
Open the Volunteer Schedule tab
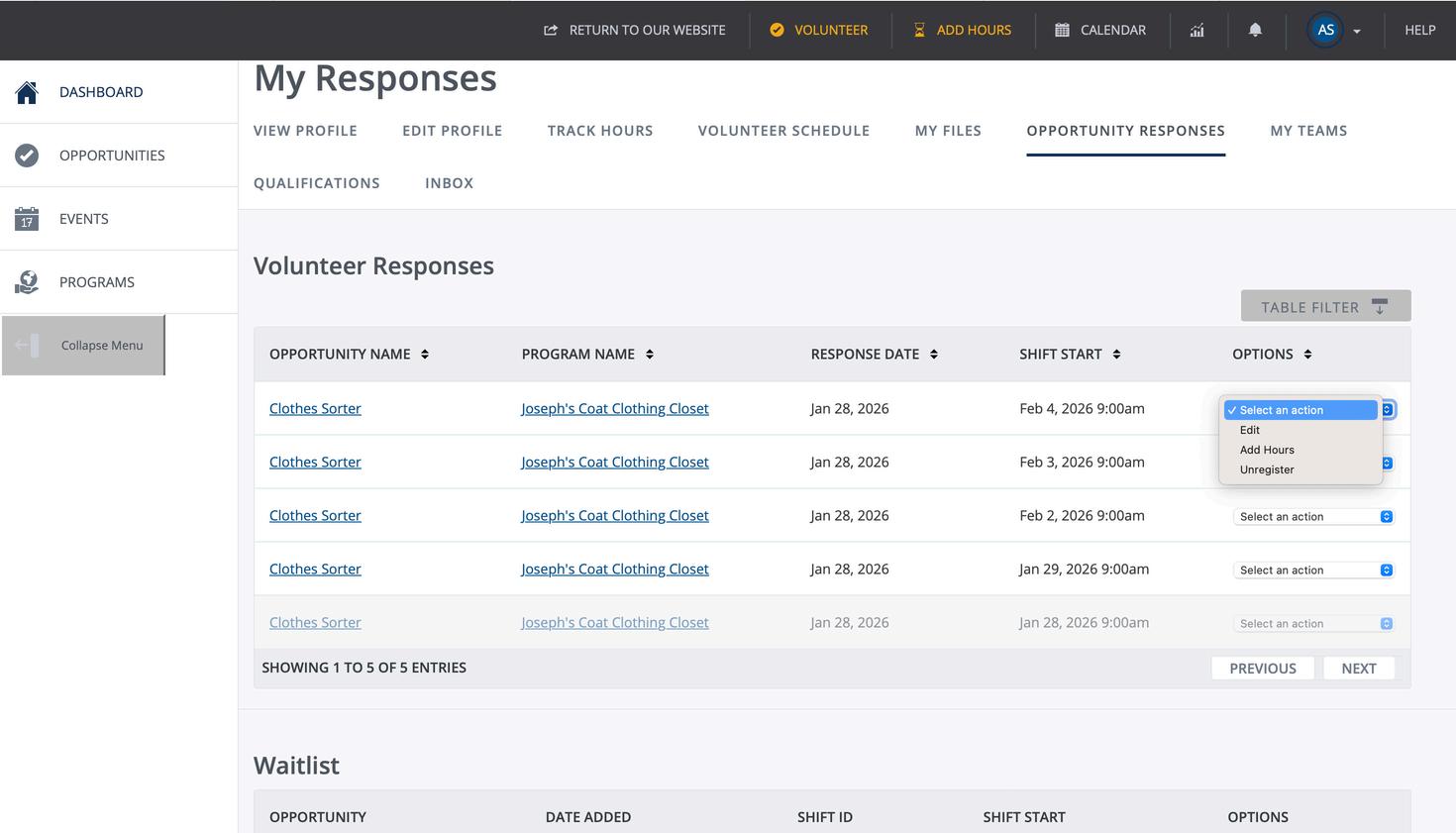click(783, 131)
